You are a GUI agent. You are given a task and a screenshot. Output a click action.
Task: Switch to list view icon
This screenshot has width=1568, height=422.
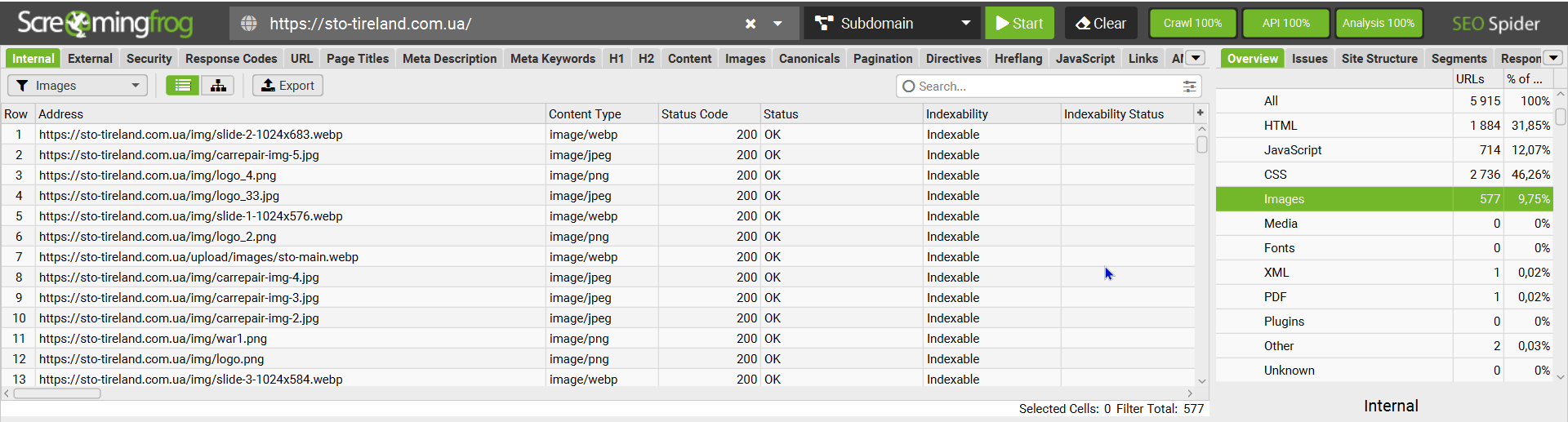(x=183, y=86)
